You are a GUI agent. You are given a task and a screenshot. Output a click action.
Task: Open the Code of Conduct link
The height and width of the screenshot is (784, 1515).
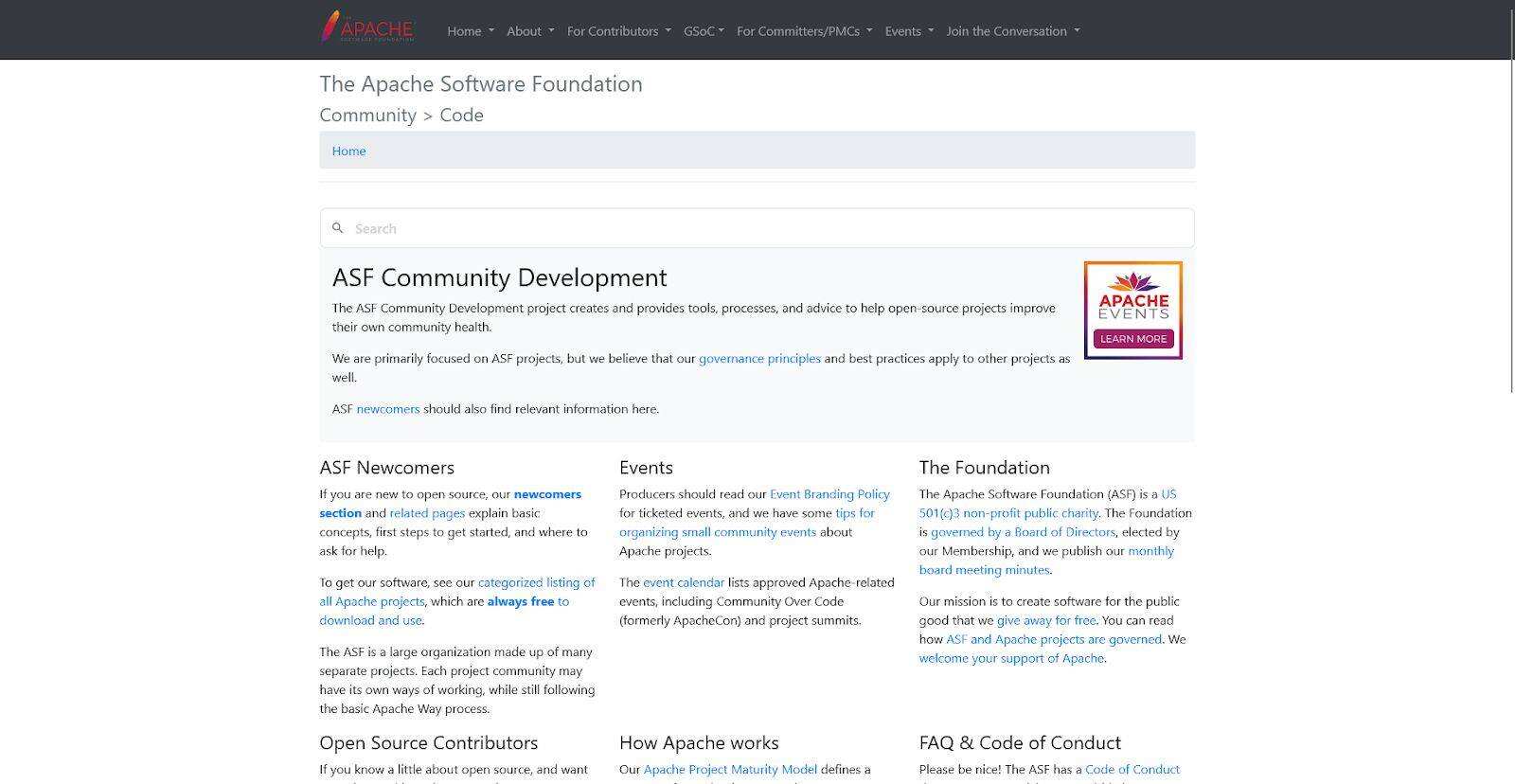pyautogui.click(x=1132, y=770)
